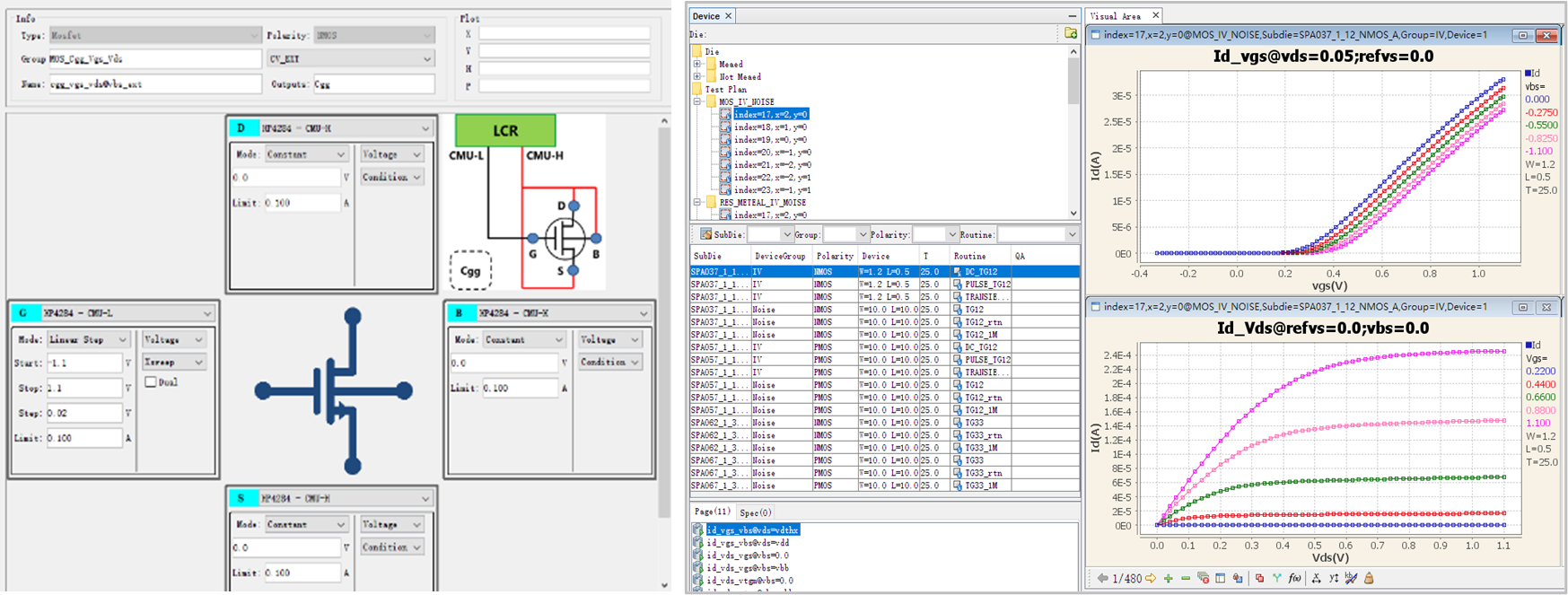Click the G terminal Start voltage field

pos(83,363)
